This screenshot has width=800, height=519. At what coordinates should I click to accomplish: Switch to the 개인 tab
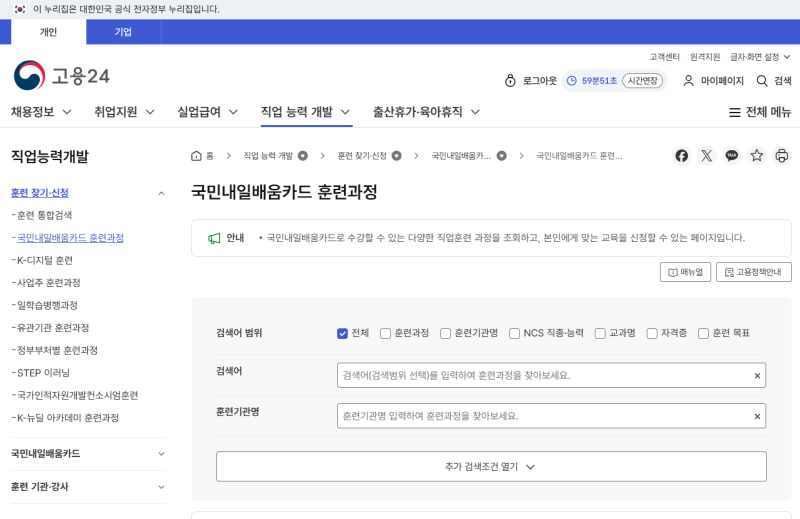48,32
